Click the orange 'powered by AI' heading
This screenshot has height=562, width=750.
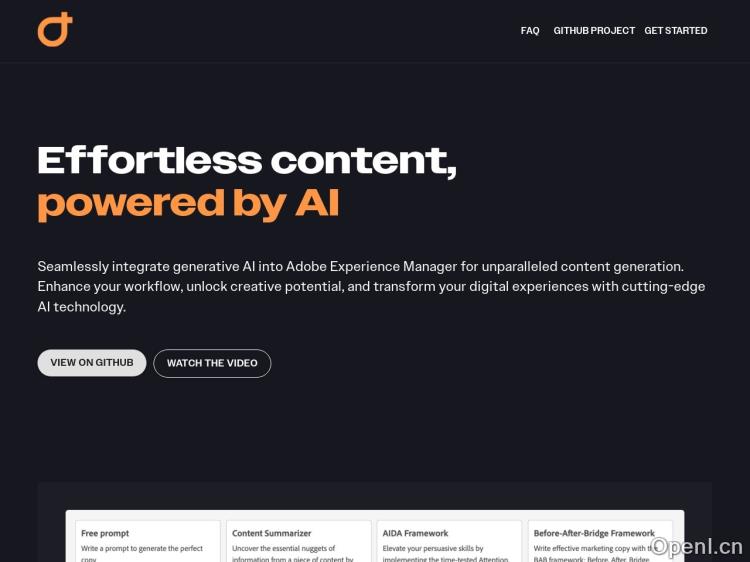click(x=188, y=203)
